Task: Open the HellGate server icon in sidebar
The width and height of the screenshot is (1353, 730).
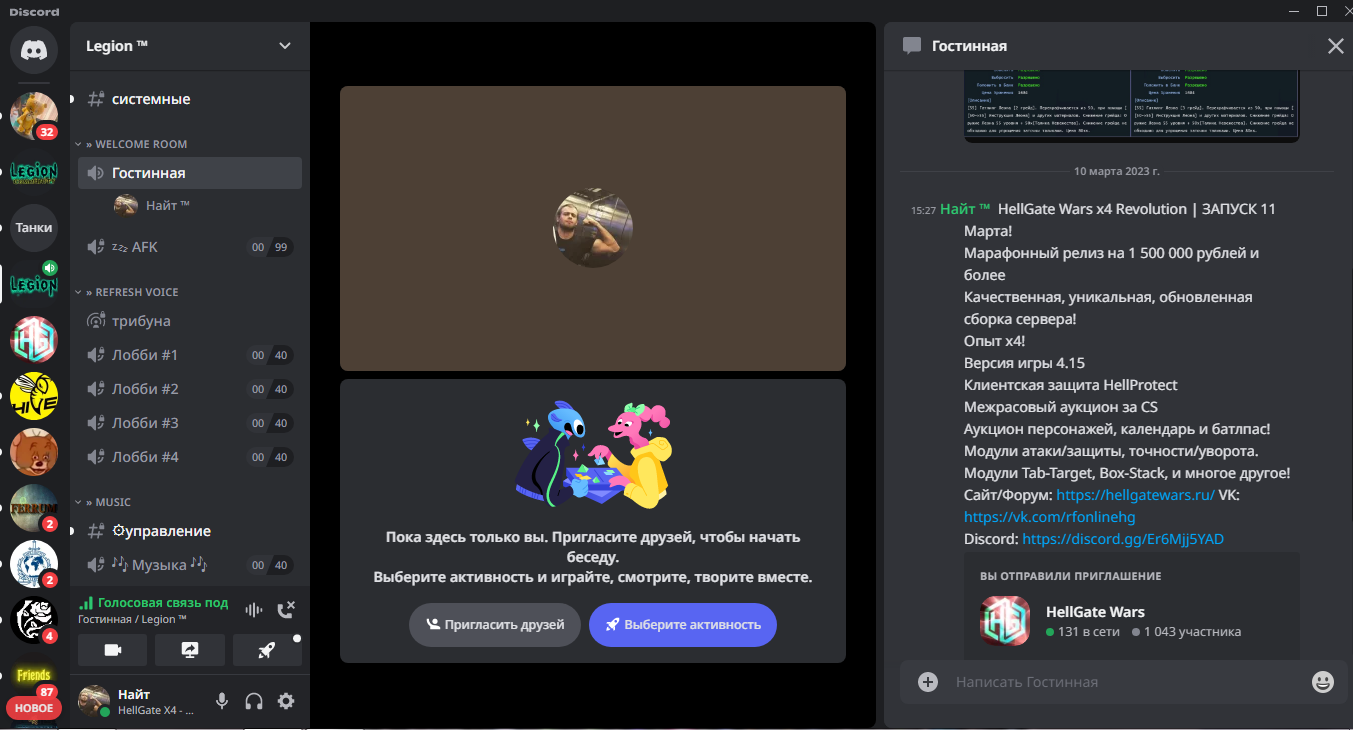Action: pyautogui.click(x=34, y=340)
